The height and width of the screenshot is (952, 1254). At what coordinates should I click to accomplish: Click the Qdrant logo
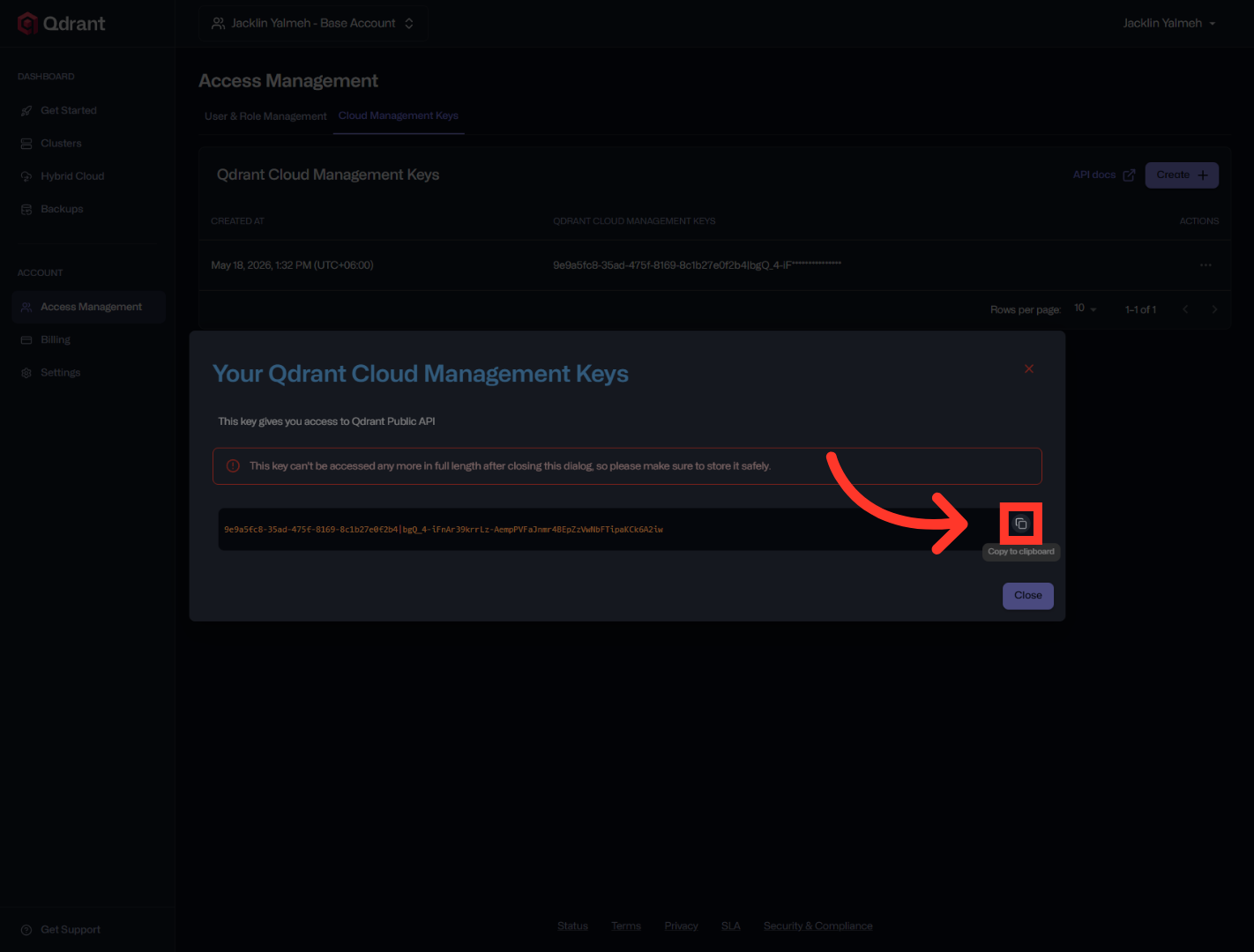(62, 24)
